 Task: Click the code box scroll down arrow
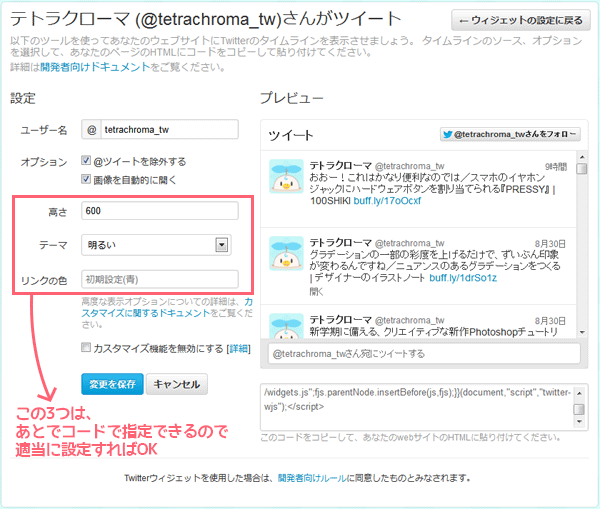tap(579, 421)
